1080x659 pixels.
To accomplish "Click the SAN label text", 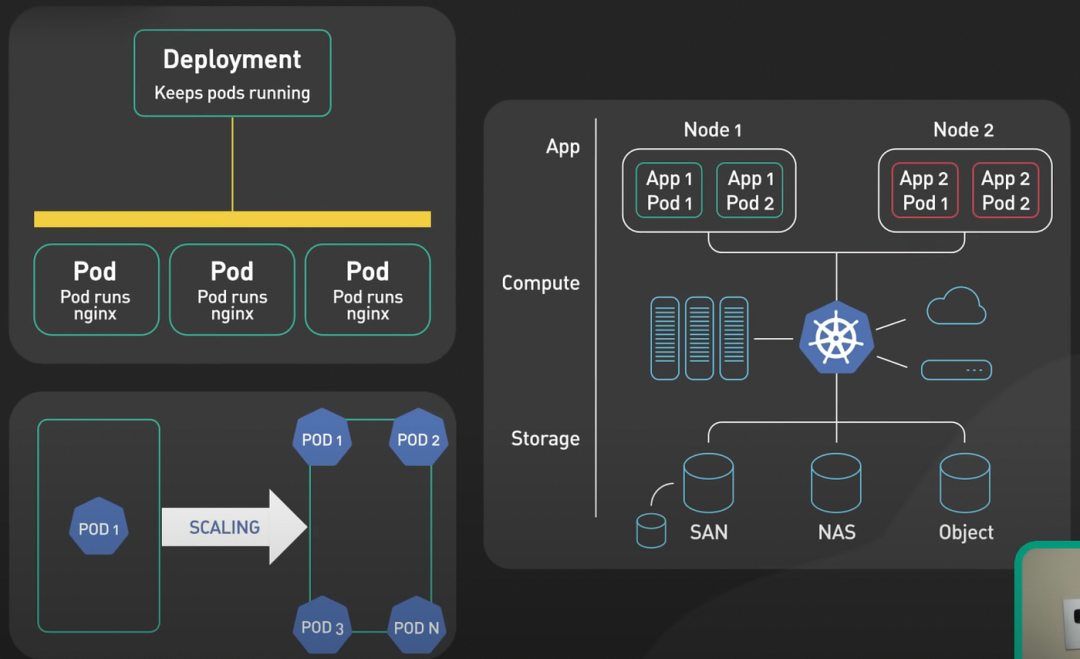I will (709, 532).
